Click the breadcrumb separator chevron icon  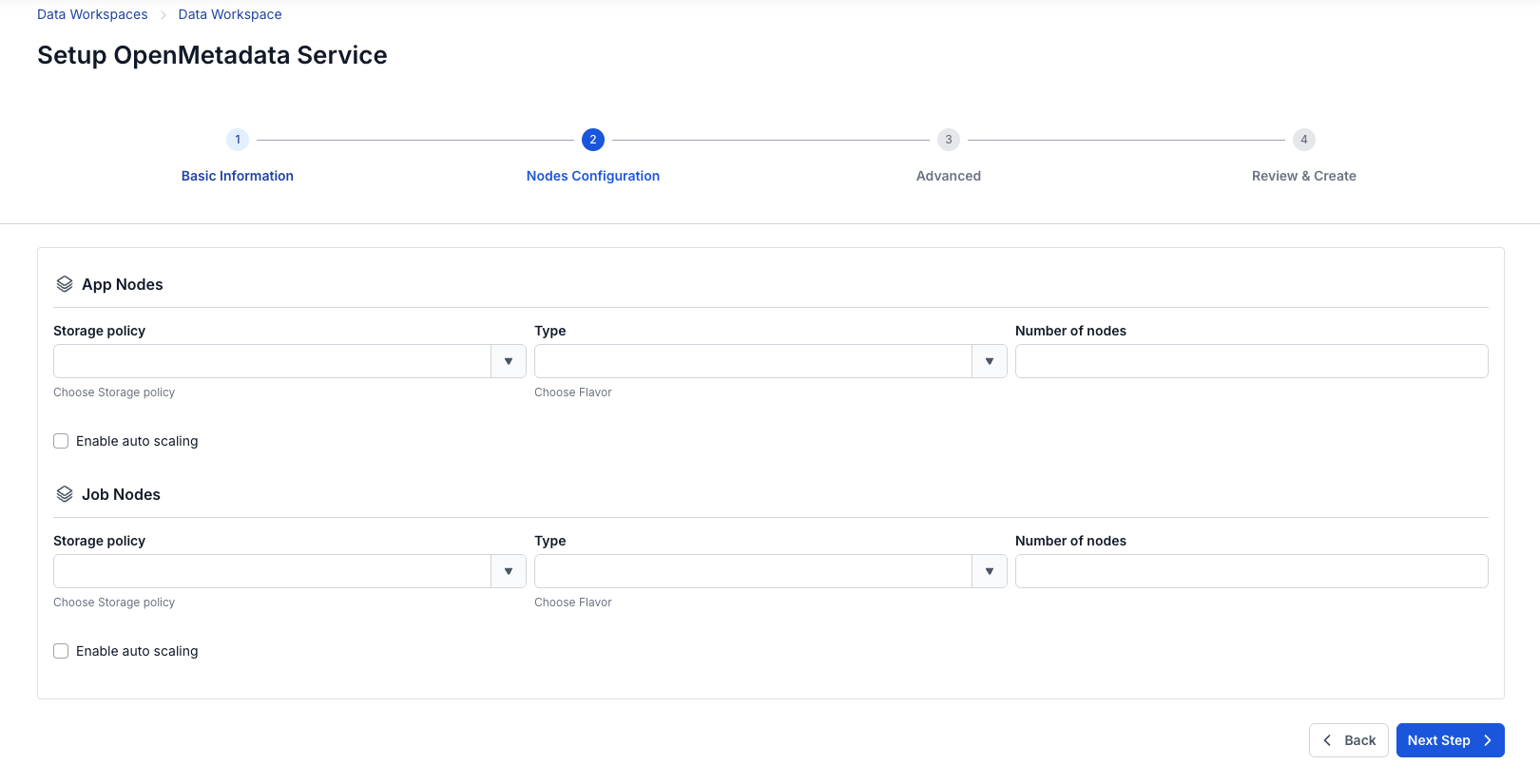[x=164, y=15]
